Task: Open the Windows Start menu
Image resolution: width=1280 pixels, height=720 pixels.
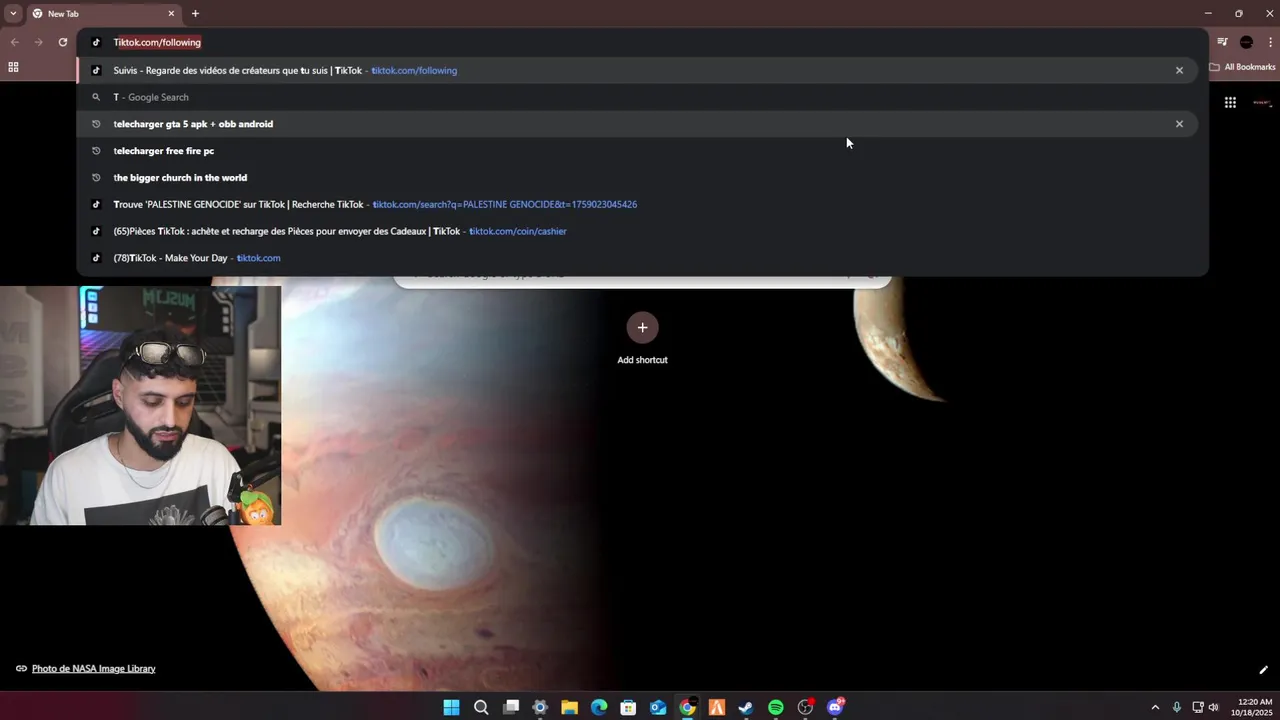Action: pos(451,707)
